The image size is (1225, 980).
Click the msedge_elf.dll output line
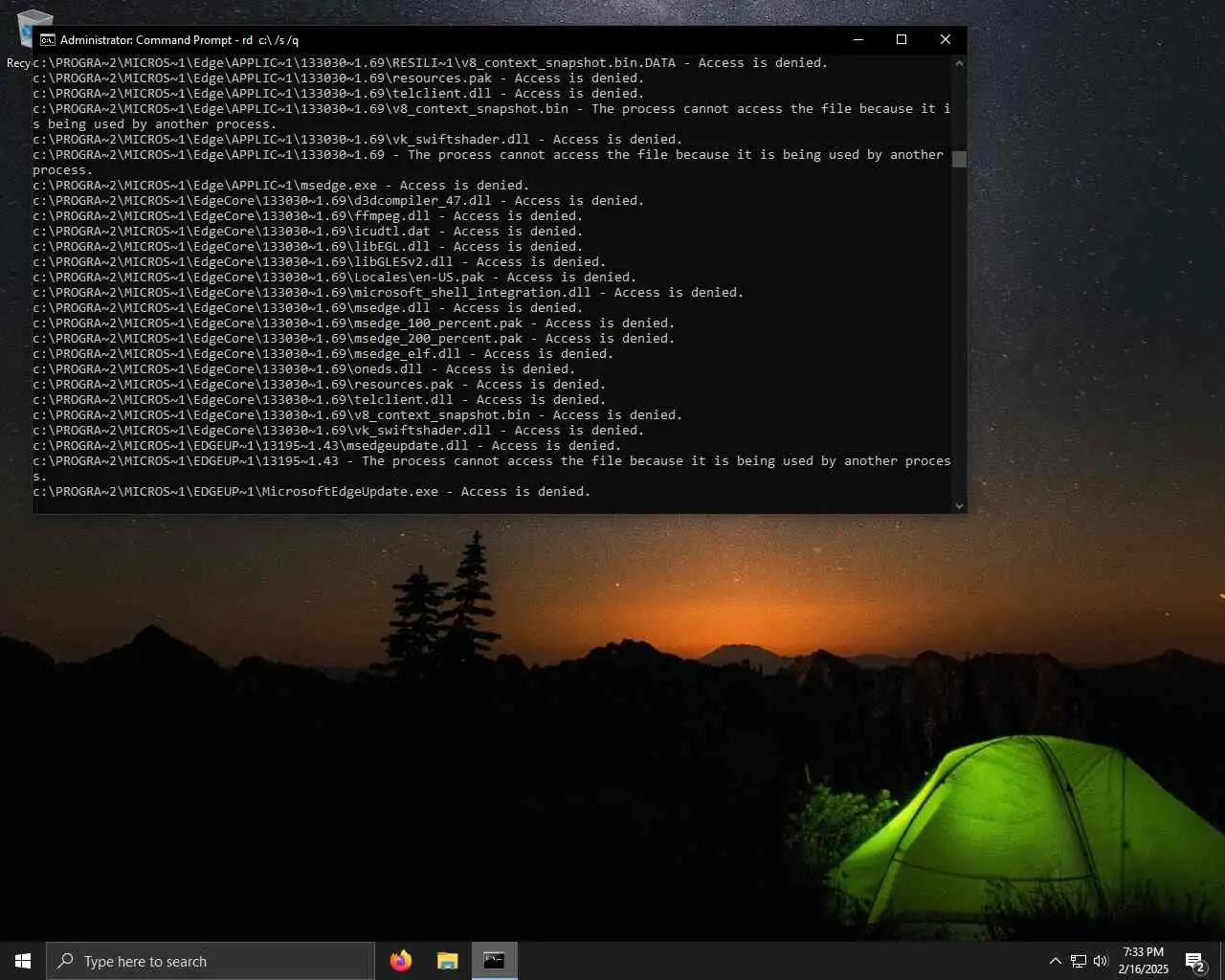pyautogui.click(x=323, y=354)
